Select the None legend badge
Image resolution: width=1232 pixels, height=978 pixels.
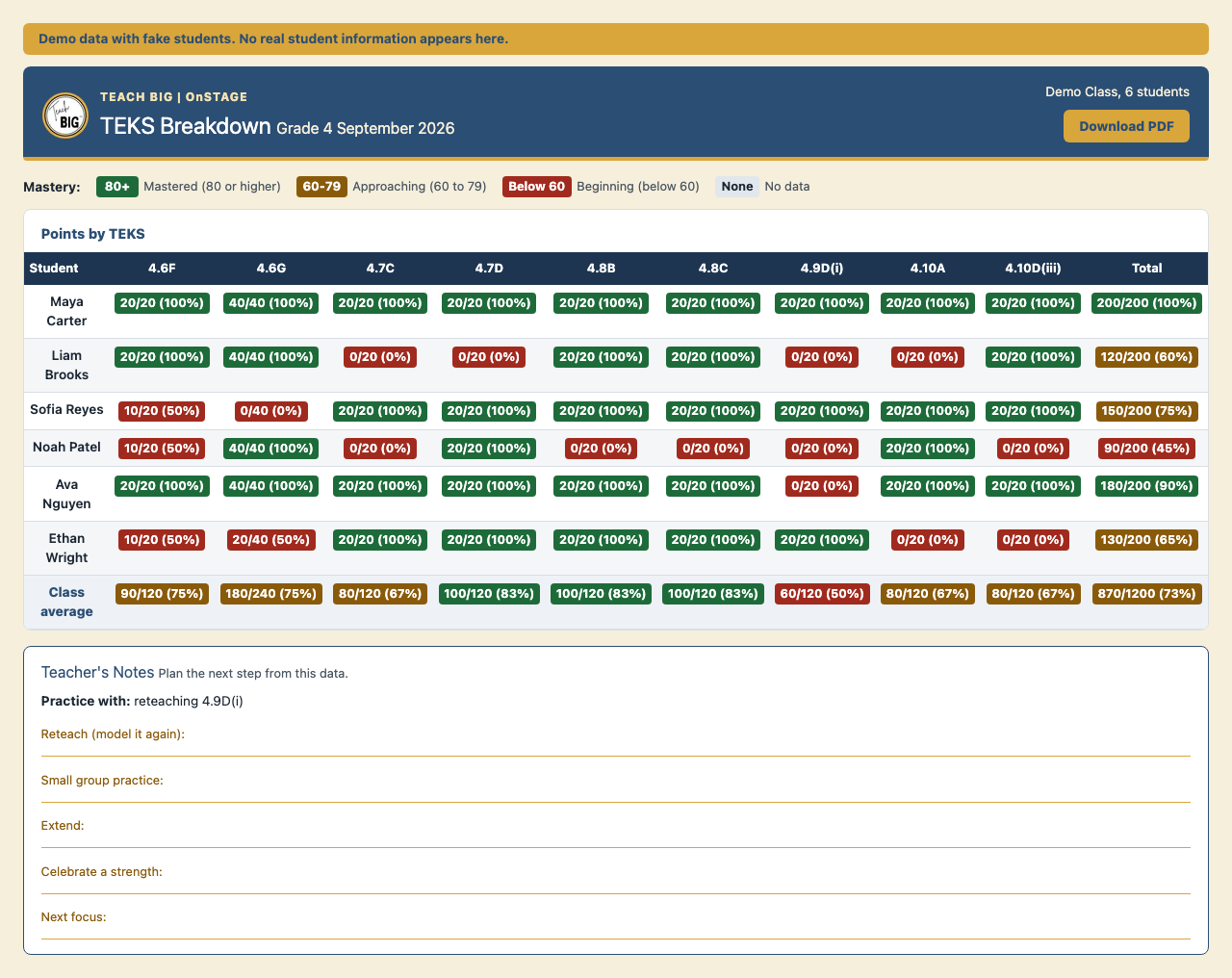coord(737,187)
